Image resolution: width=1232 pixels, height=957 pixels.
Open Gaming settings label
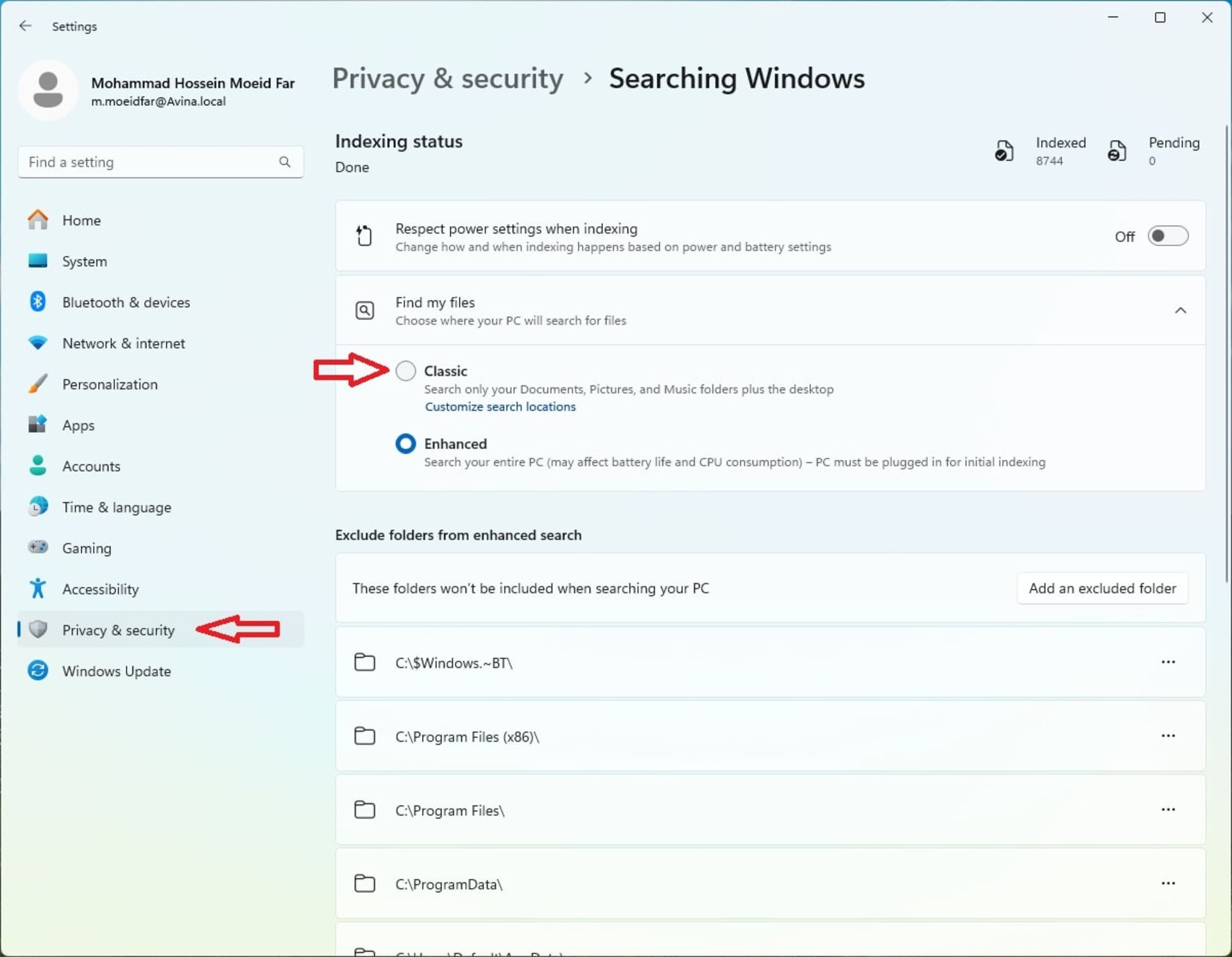(87, 548)
